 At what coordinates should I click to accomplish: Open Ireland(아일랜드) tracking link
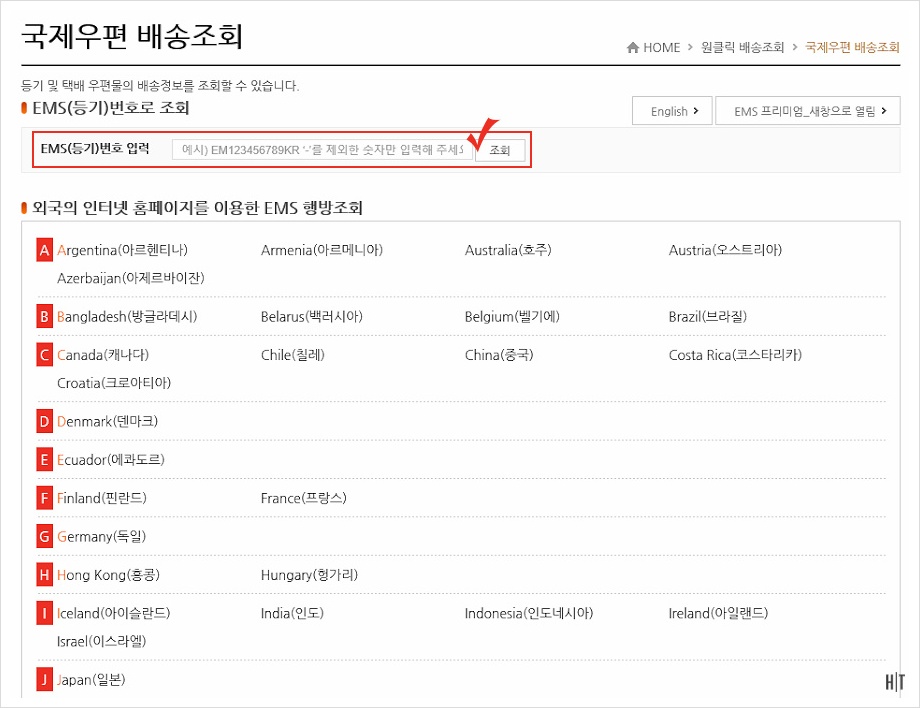pyautogui.click(x=718, y=614)
